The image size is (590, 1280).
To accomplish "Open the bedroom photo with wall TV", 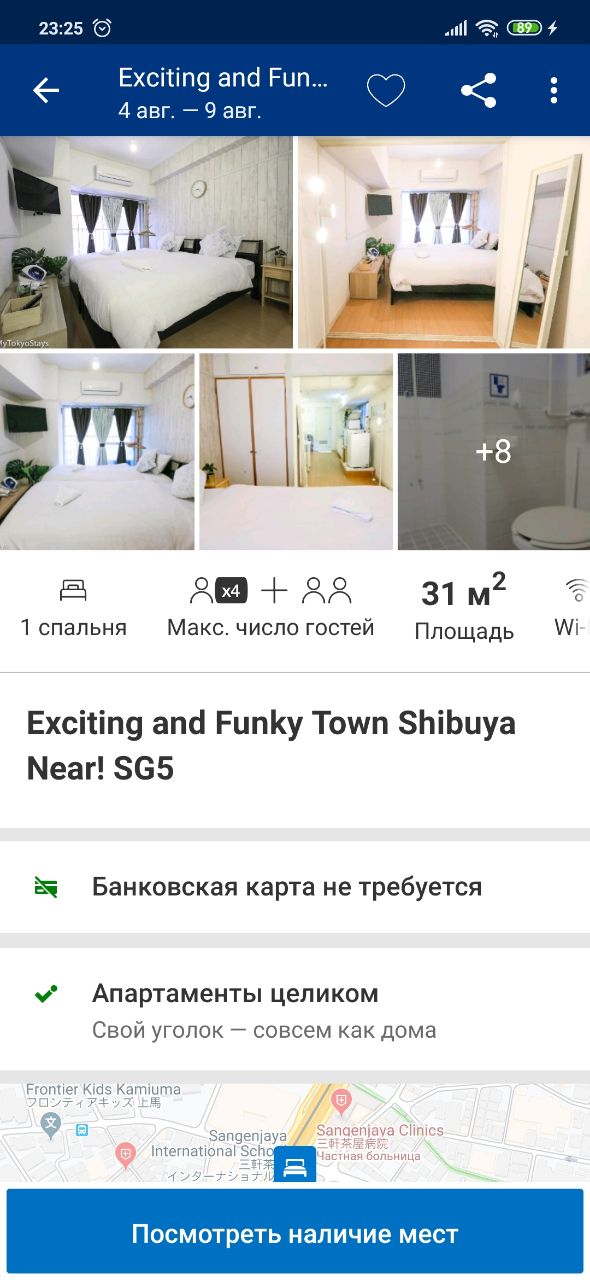I will coord(97,452).
